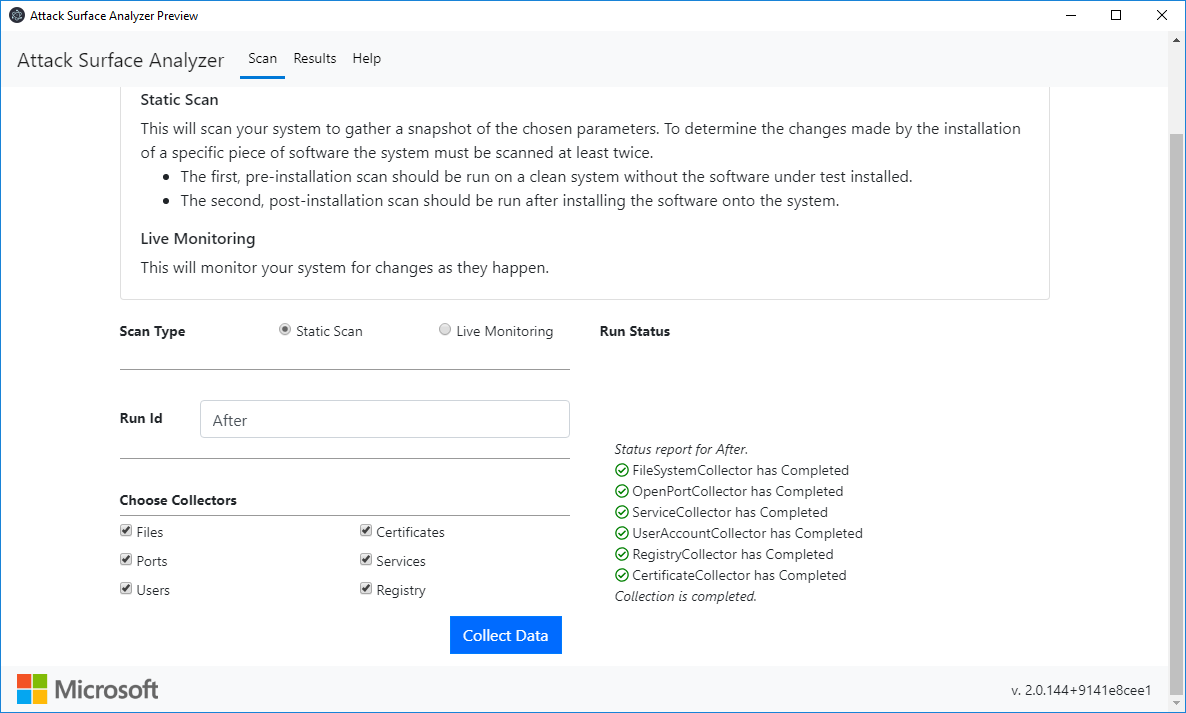Click the 'FileSystemCollector has Completed' status line

[740, 470]
